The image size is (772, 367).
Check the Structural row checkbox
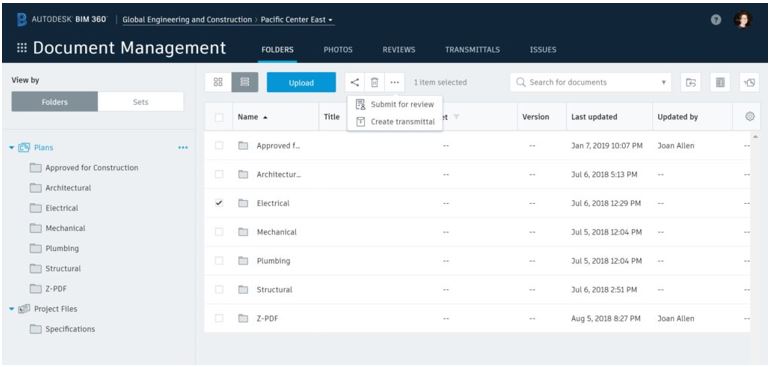[x=219, y=289]
